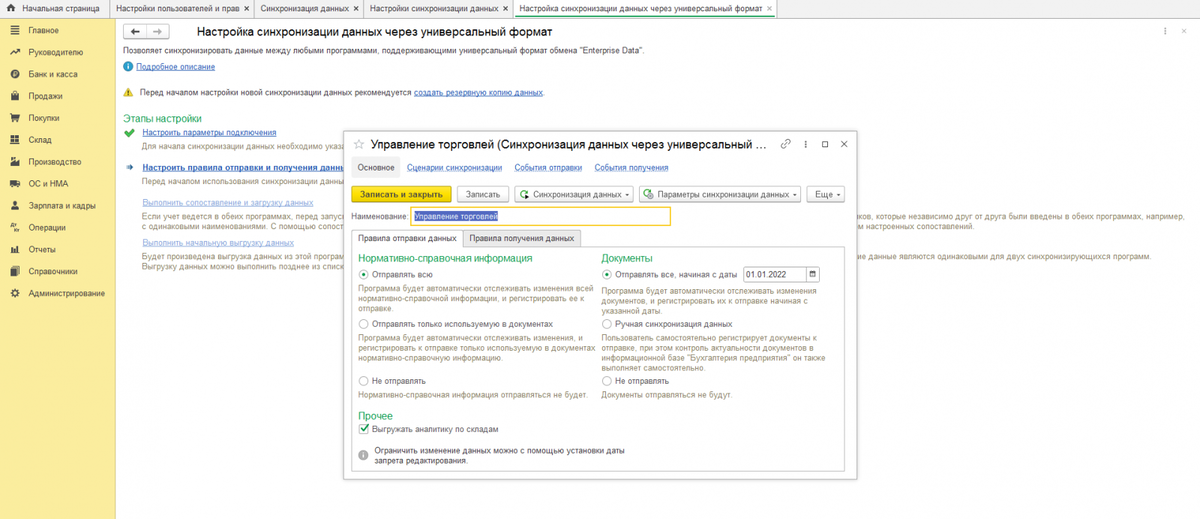Select Ручная синхронизация данных option
This screenshot has width=1200, height=519.
[x=608, y=324]
